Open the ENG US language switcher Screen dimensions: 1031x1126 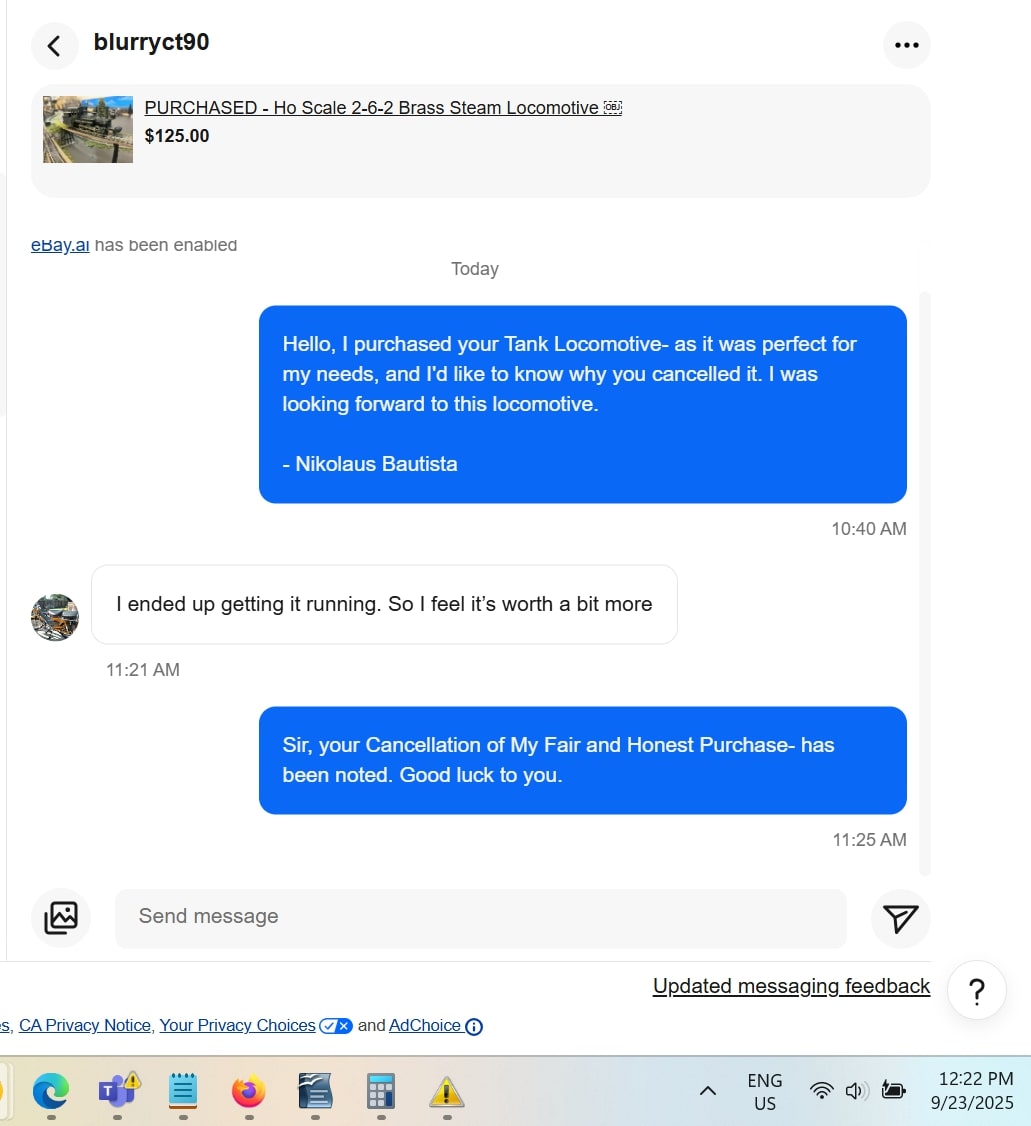(765, 1092)
